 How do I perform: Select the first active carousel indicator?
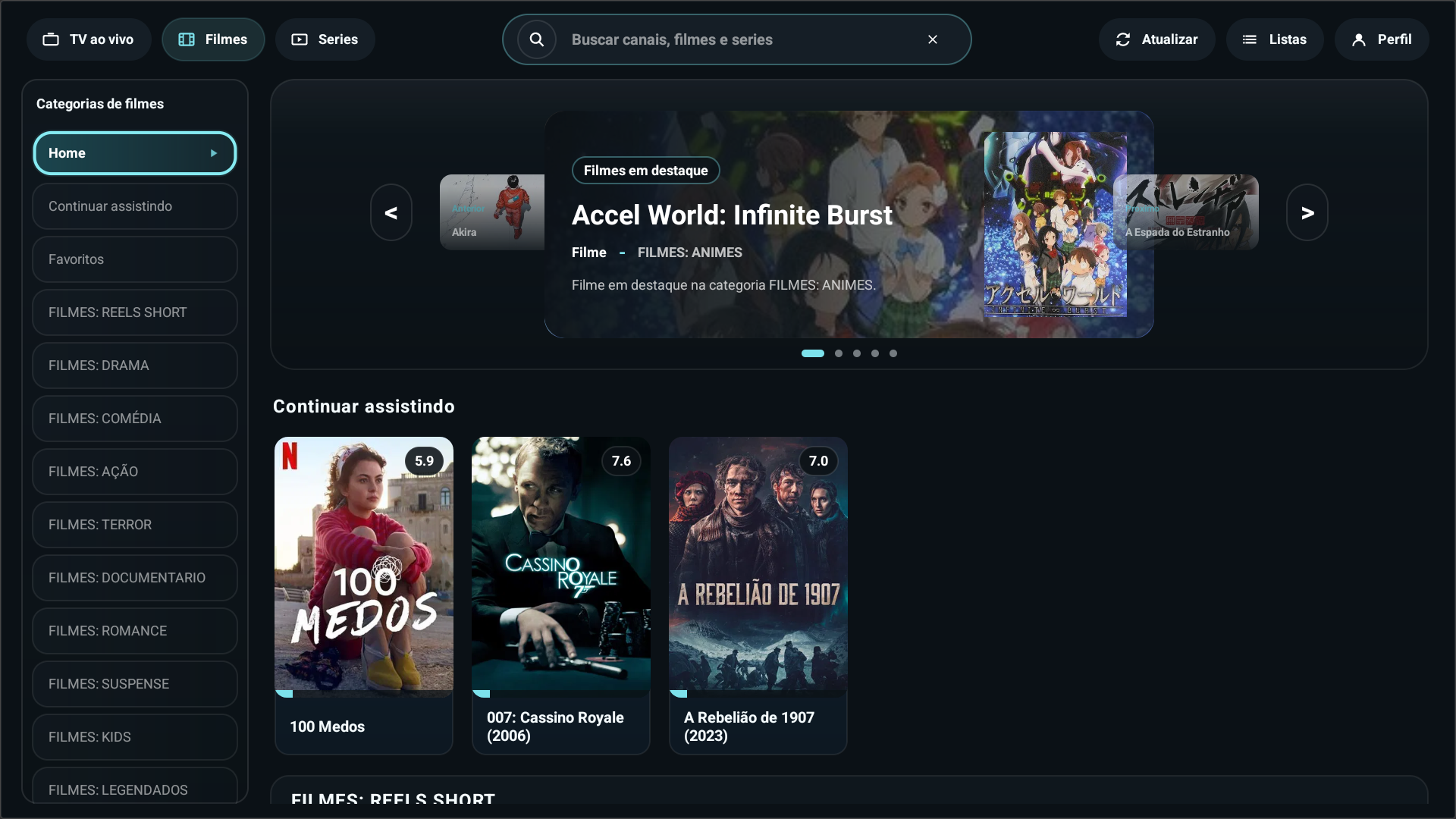click(x=813, y=353)
